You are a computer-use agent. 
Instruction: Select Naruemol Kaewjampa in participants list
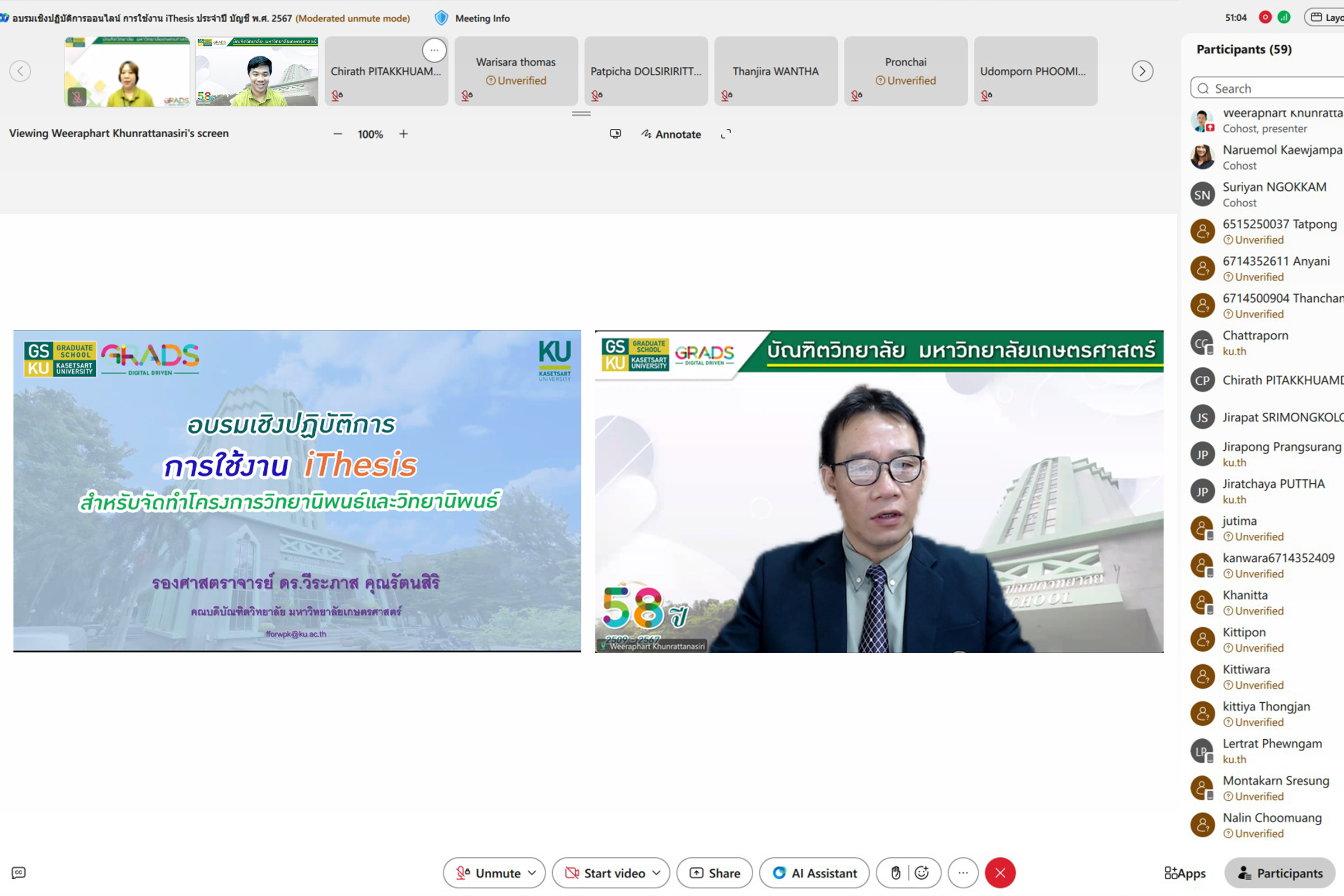[x=1267, y=157]
